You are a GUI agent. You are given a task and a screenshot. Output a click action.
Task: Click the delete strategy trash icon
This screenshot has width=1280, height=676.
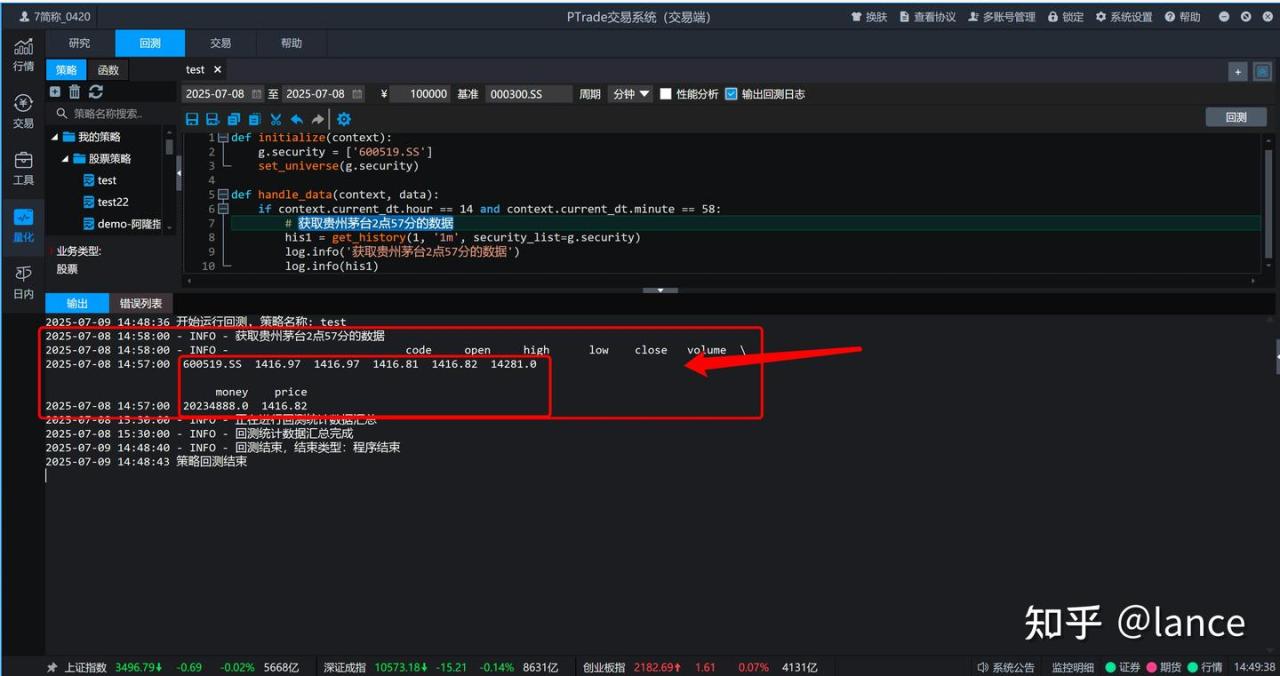pos(74,92)
